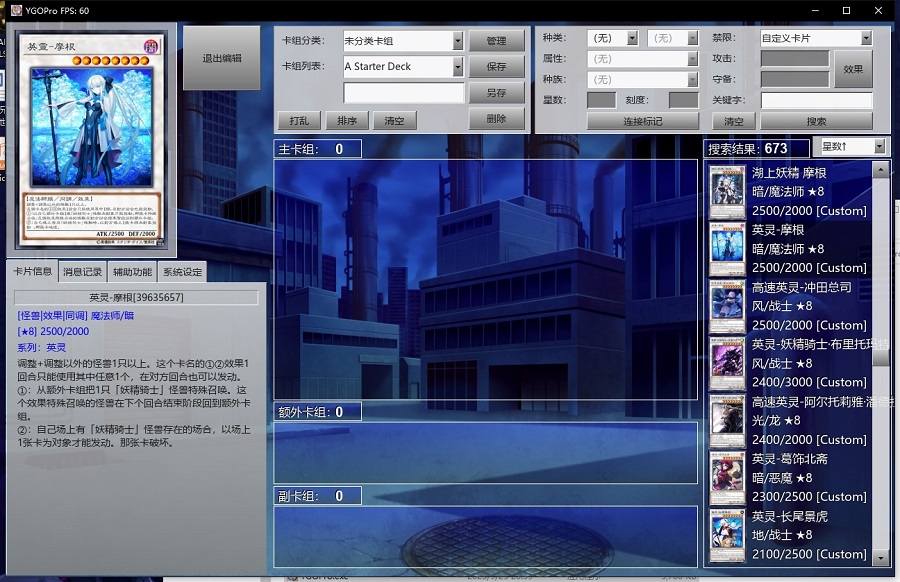Click the 搜索 button to search cards
This screenshot has width=900, height=582.
click(816, 121)
